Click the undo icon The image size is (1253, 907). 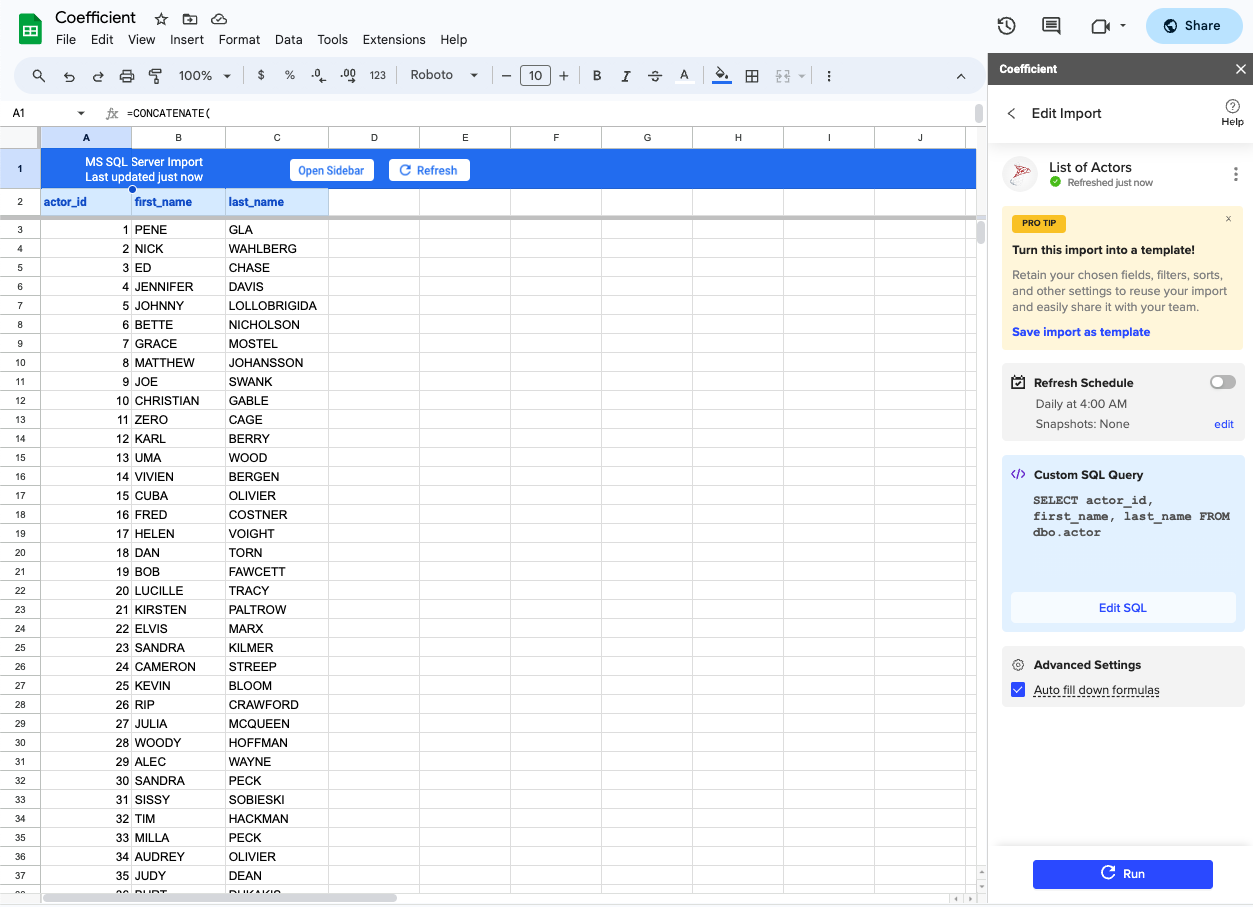coord(68,75)
